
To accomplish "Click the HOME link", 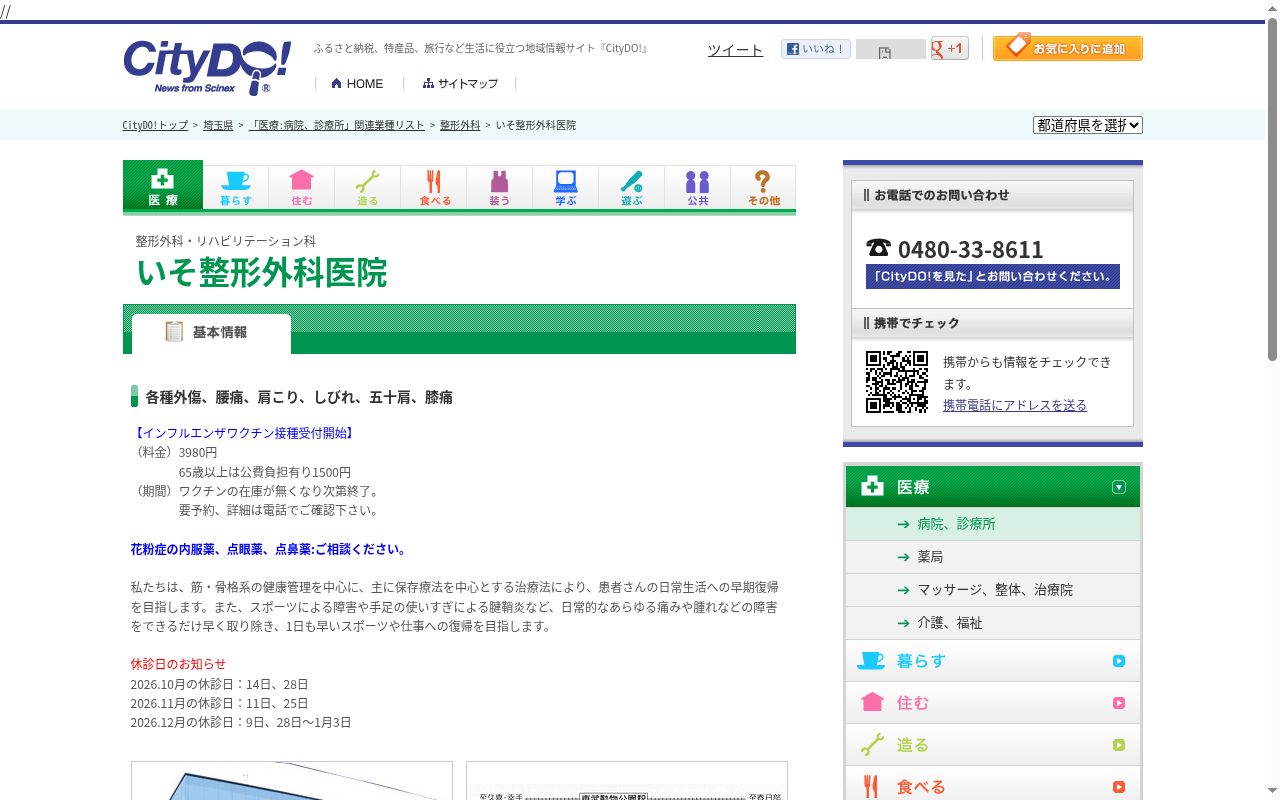I will (357, 84).
